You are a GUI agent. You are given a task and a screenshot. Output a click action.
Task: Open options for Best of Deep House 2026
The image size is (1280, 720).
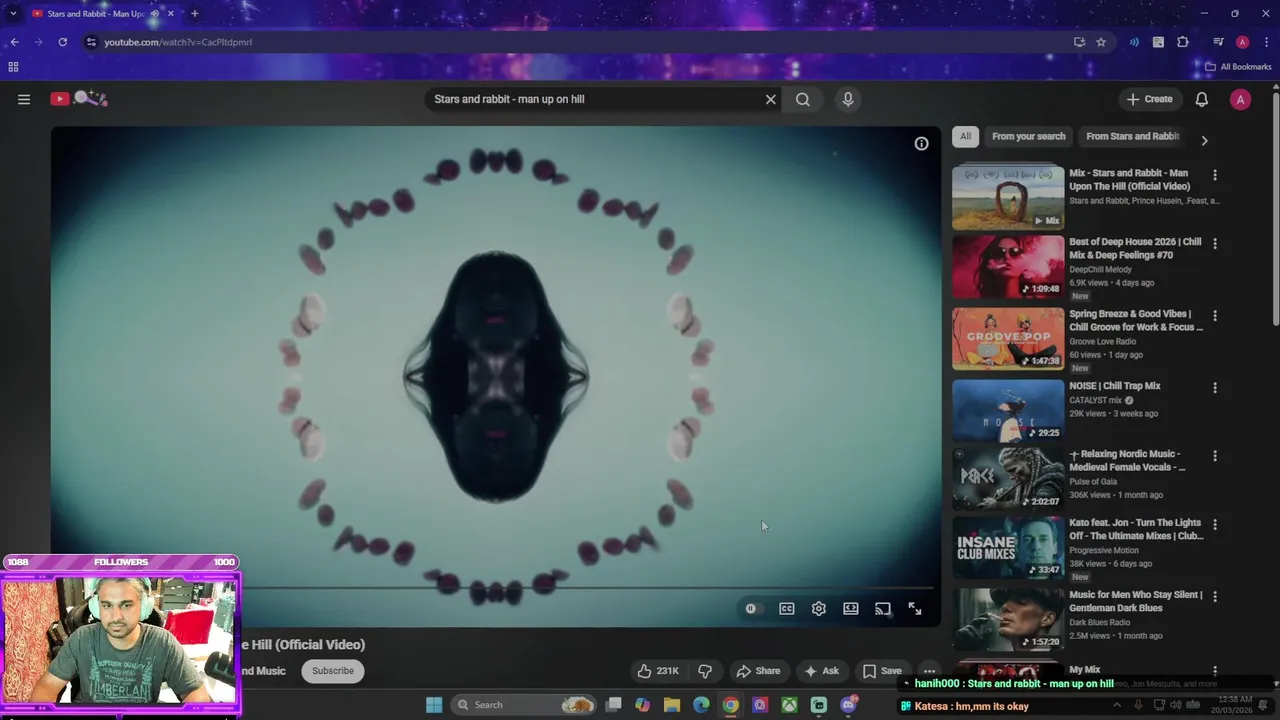coord(1215,243)
